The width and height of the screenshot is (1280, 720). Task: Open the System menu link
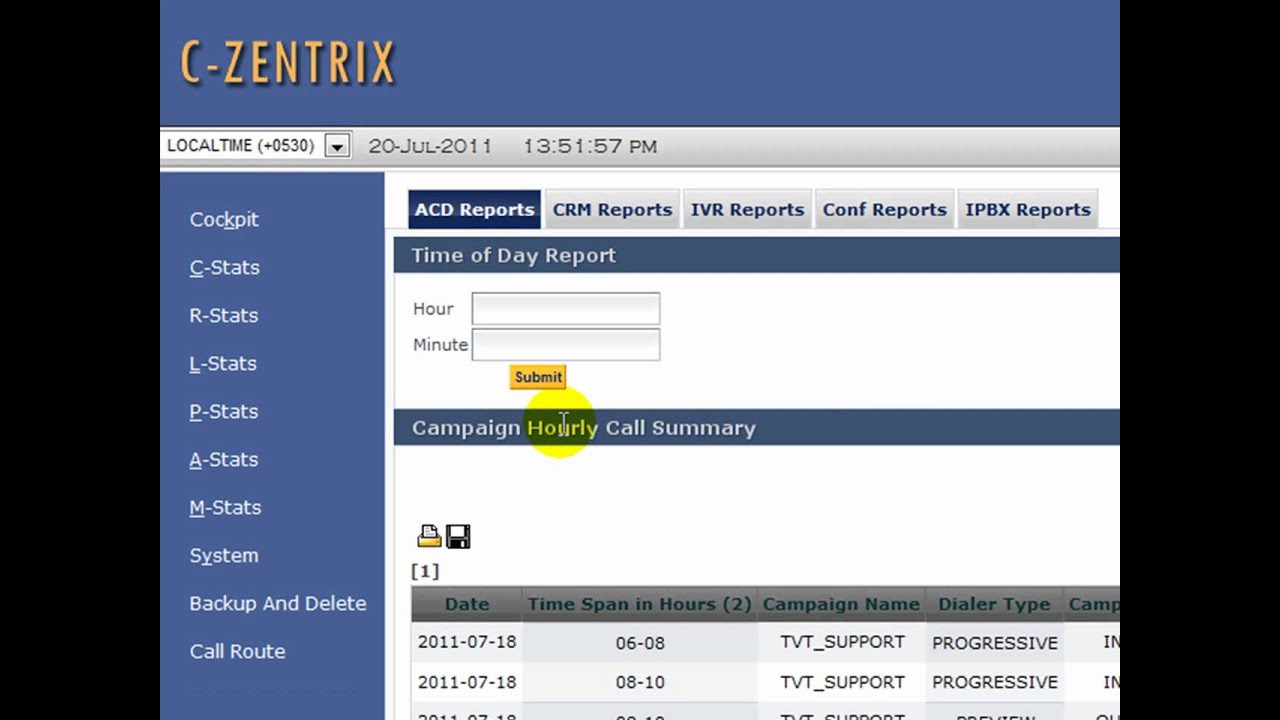tap(224, 555)
